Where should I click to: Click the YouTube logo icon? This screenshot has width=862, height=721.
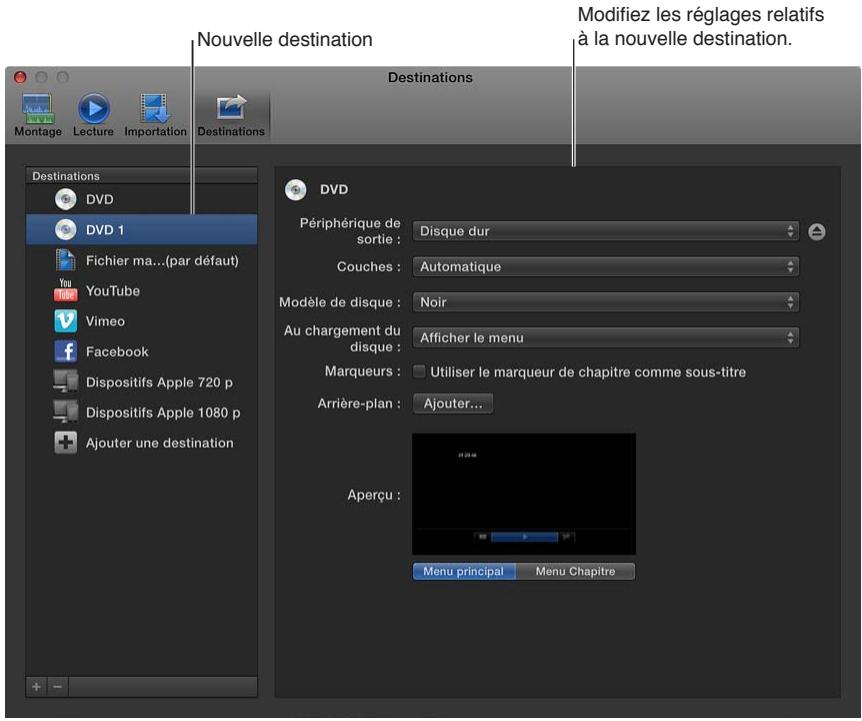(x=66, y=290)
